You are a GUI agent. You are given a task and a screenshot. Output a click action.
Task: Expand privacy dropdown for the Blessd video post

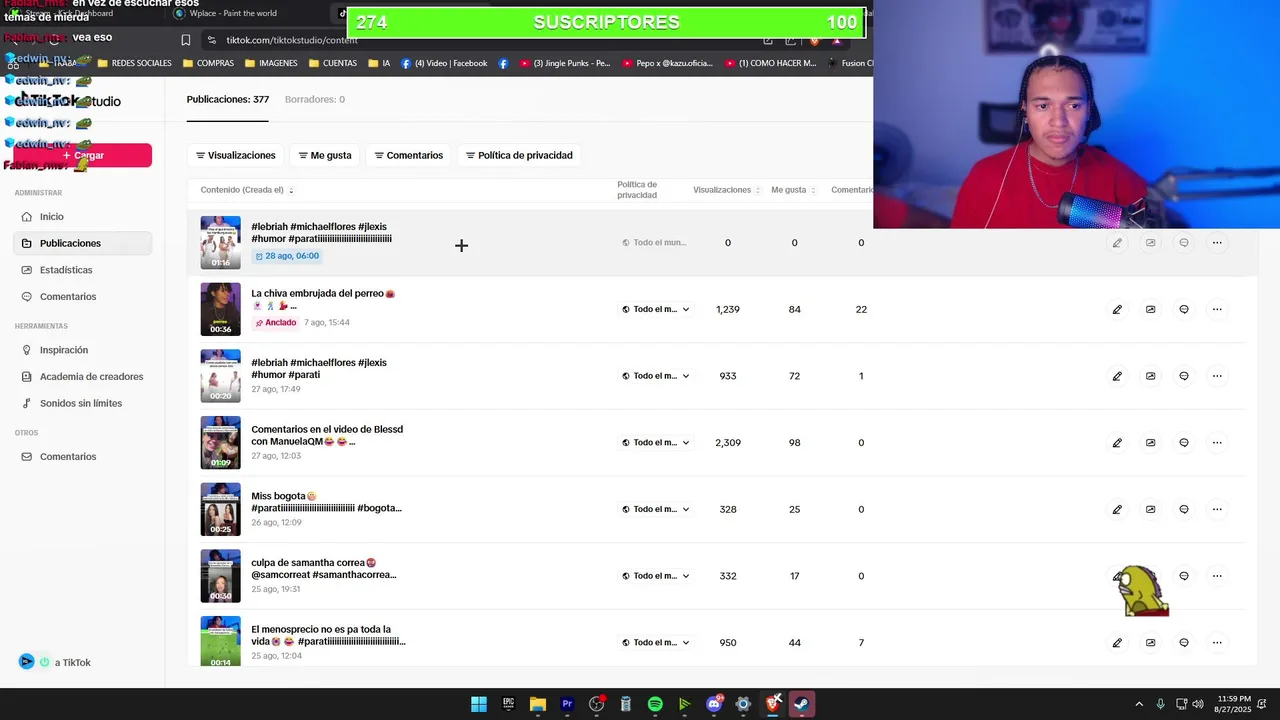656,442
